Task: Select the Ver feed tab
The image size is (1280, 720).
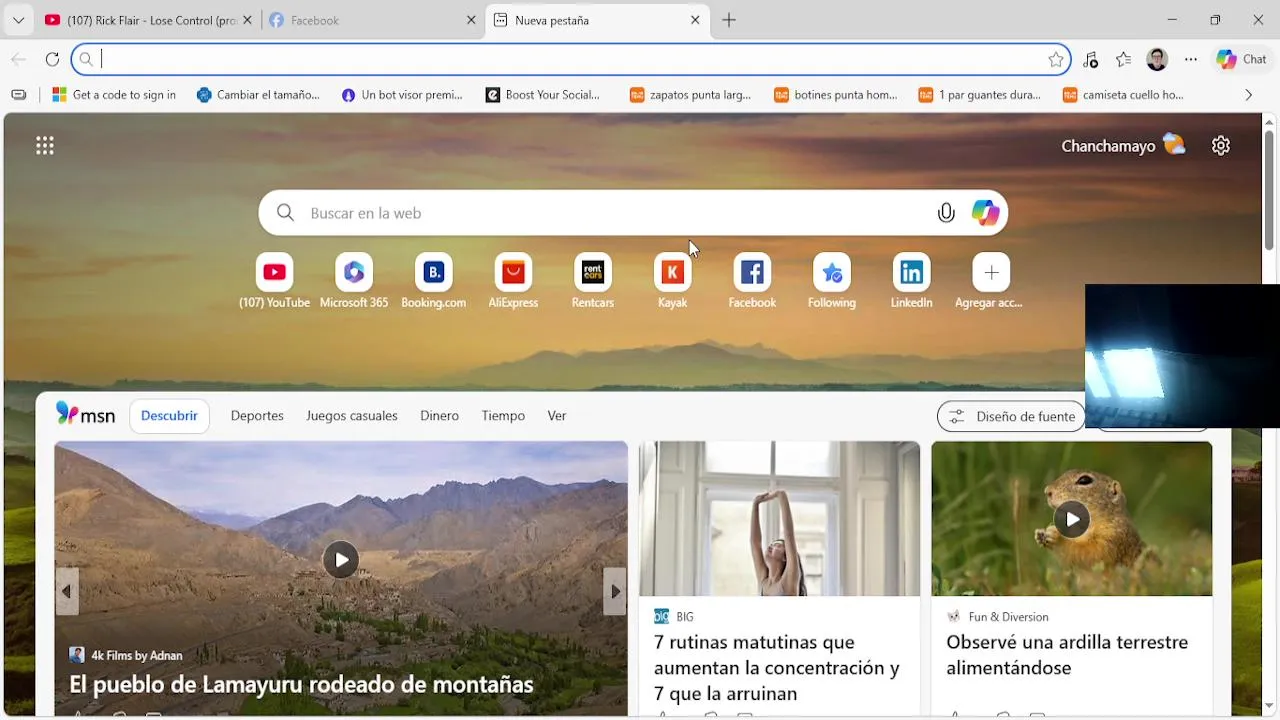Action: click(x=557, y=416)
